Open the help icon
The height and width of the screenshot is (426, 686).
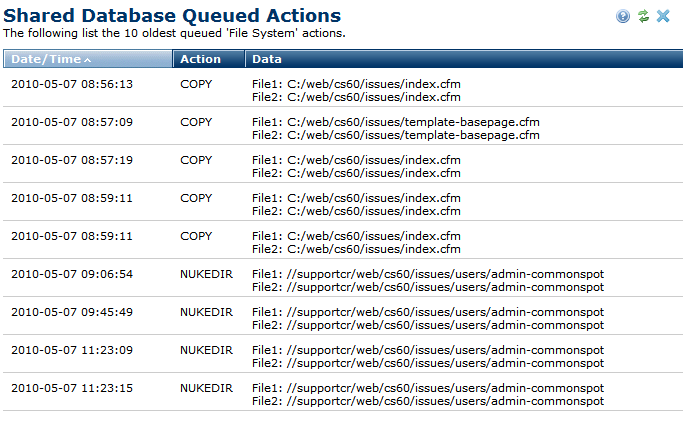(623, 16)
